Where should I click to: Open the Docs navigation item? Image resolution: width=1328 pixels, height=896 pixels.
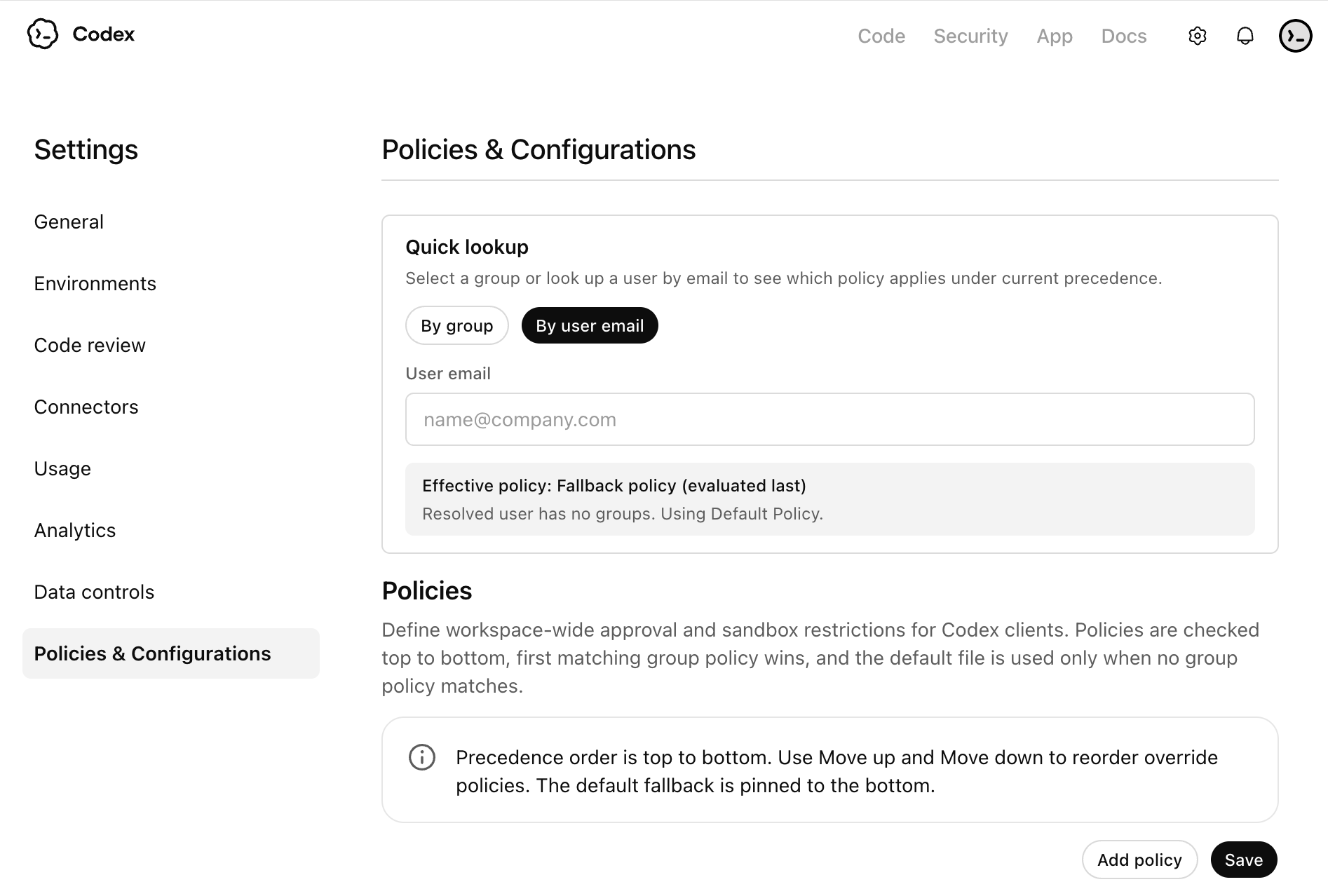[1123, 36]
